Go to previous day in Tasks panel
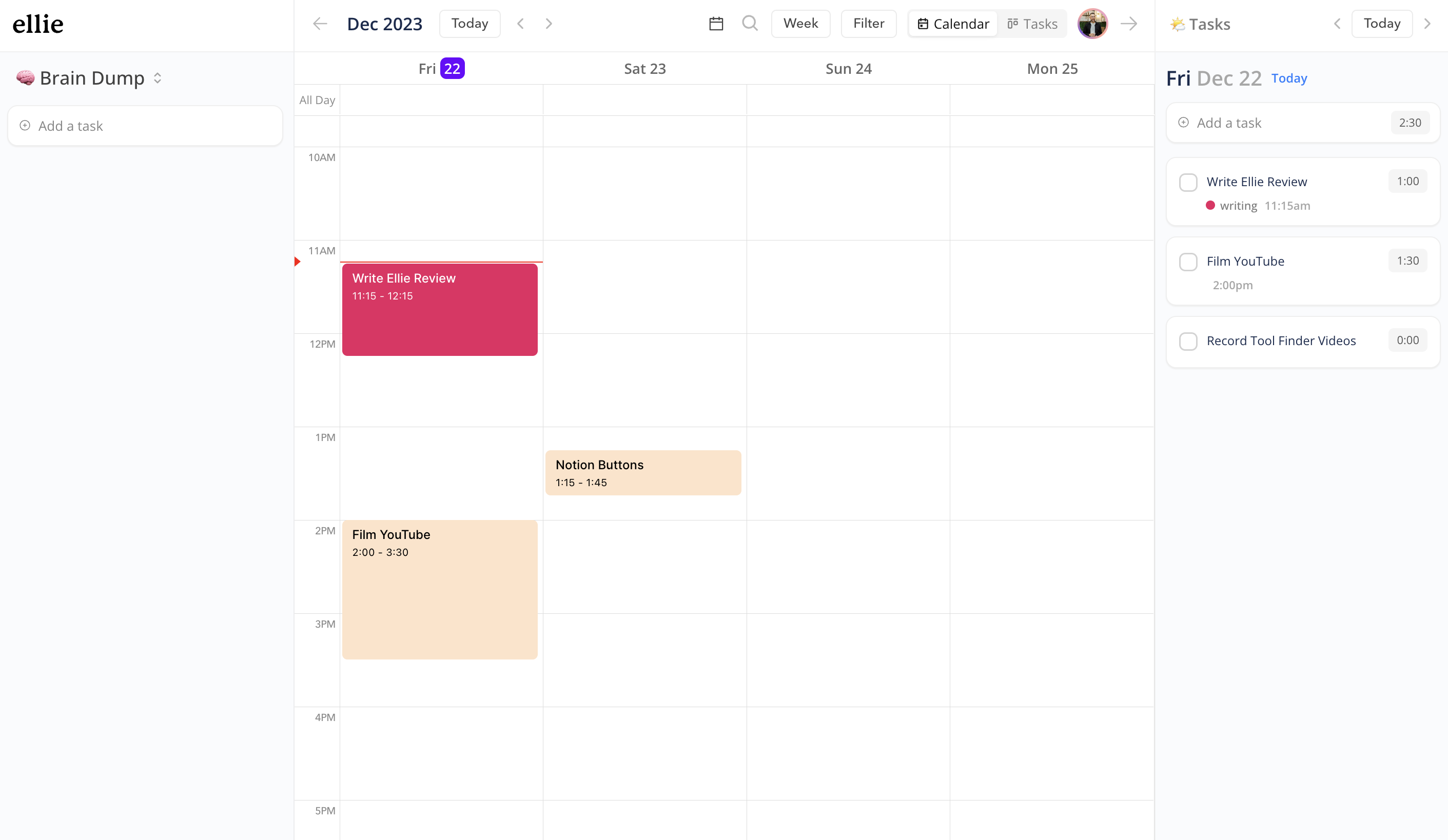The width and height of the screenshot is (1448, 840). coord(1337,24)
